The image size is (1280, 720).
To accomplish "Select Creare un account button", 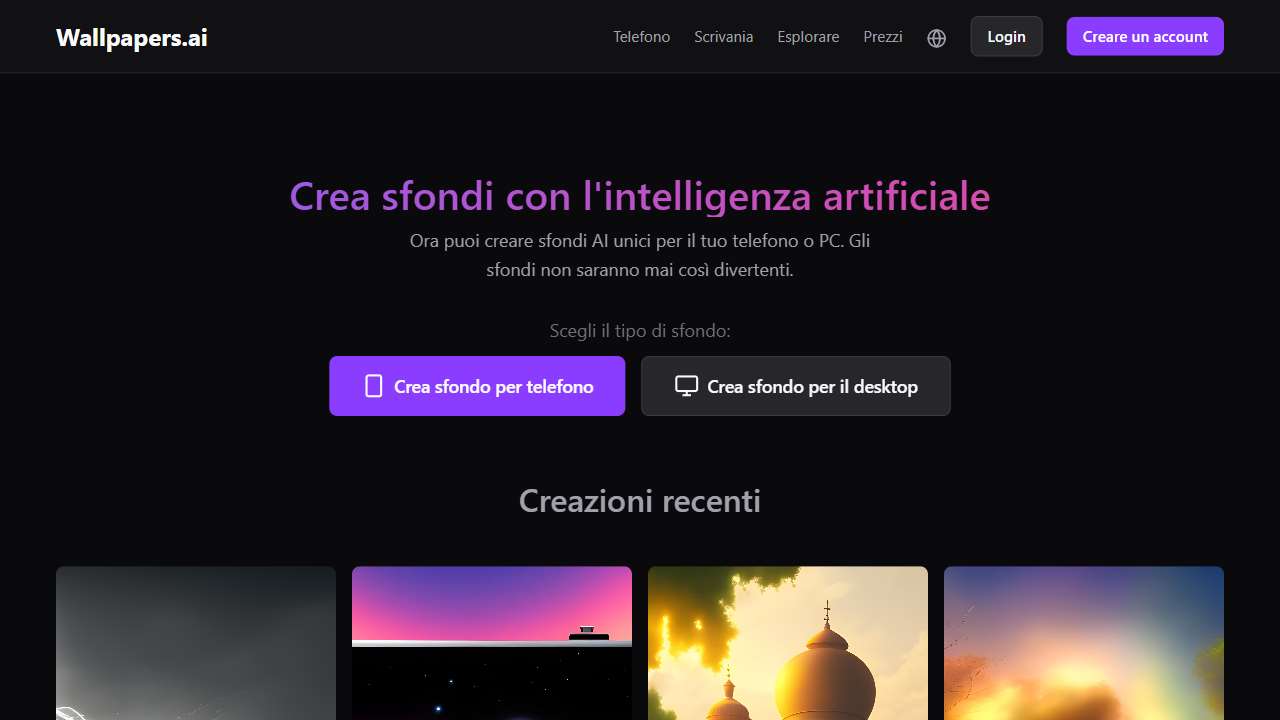I will [x=1145, y=36].
